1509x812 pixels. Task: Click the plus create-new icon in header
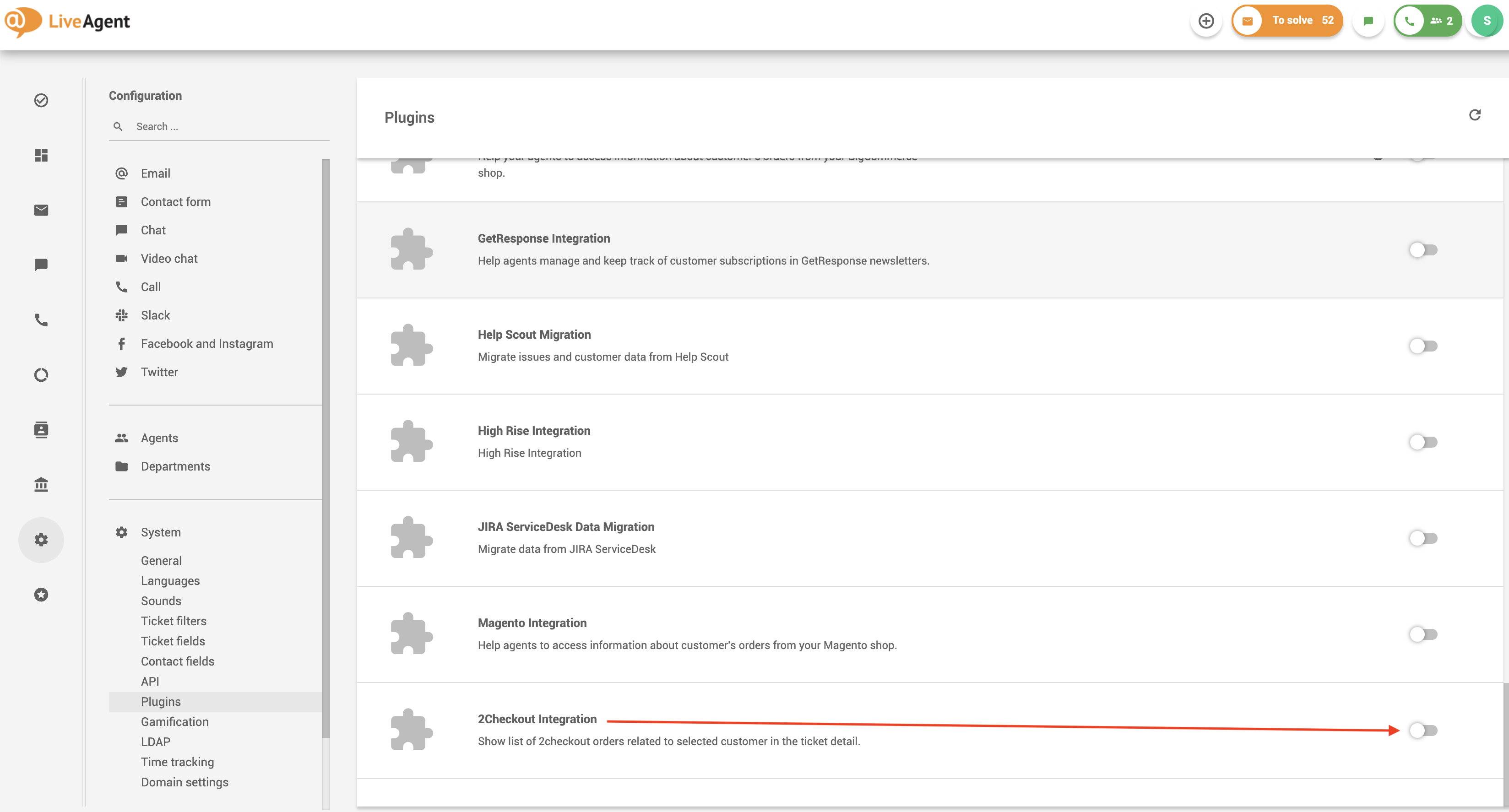click(x=1205, y=21)
